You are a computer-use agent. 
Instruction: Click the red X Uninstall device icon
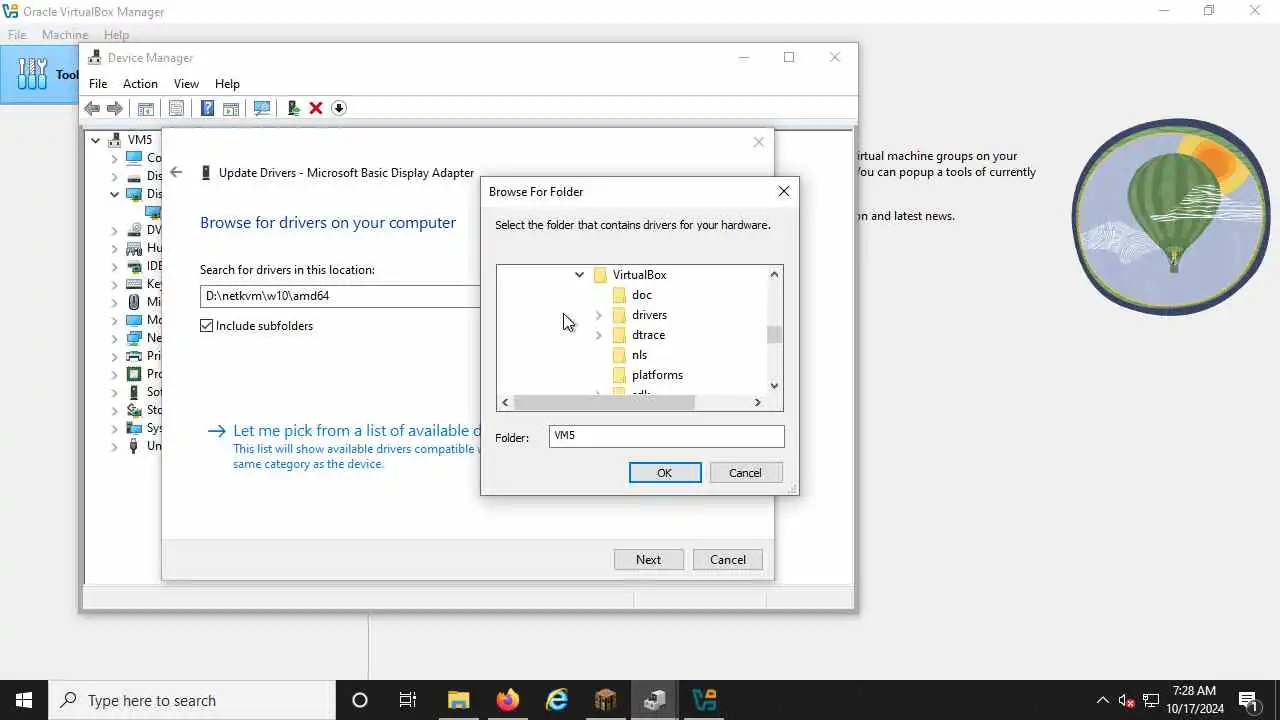coord(316,108)
